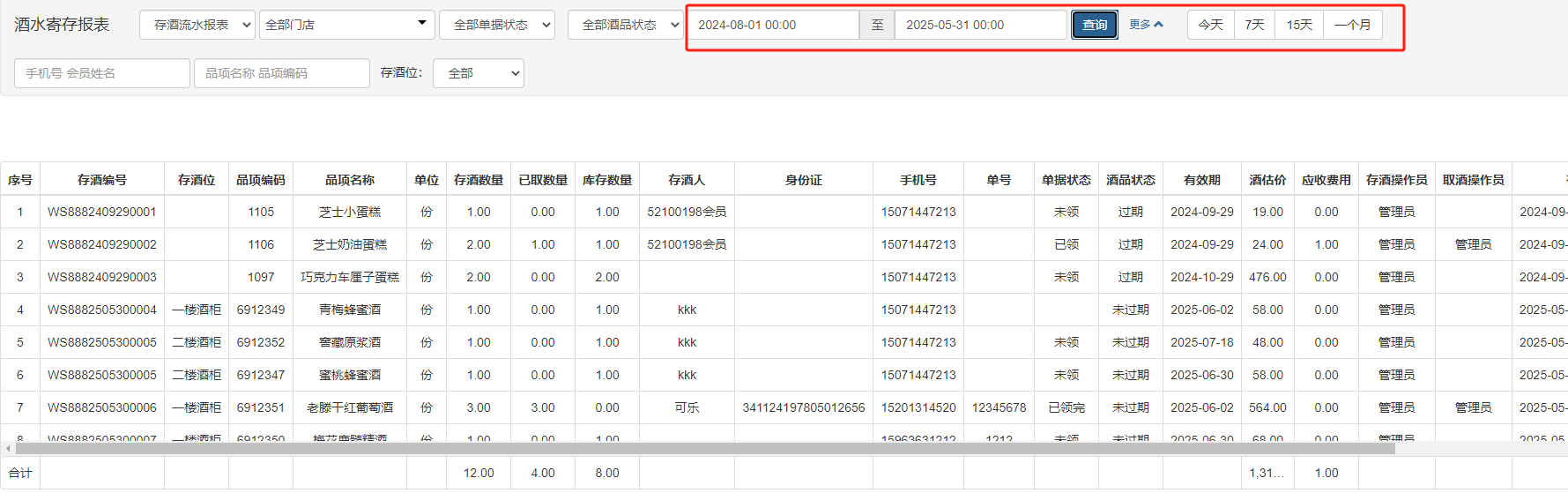
Task: Open the 全部门店 store dropdown
Action: [346, 25]
